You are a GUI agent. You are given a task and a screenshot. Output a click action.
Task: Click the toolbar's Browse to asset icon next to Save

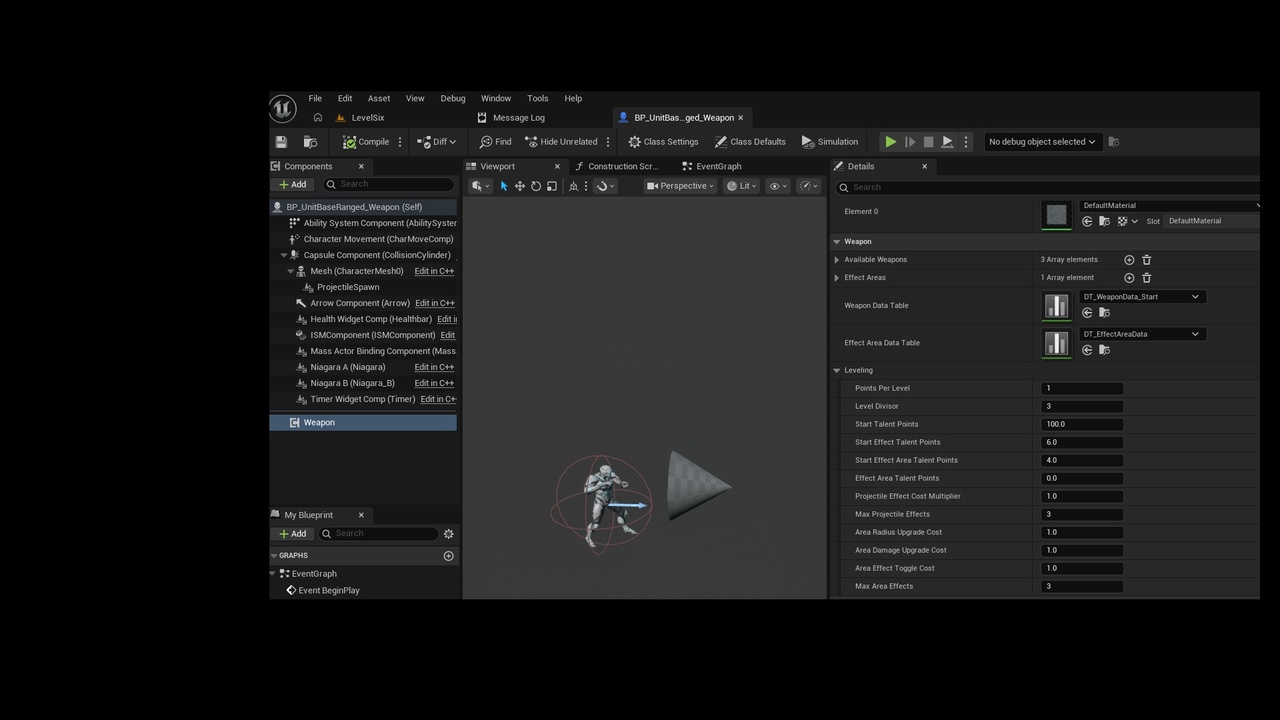310,142
